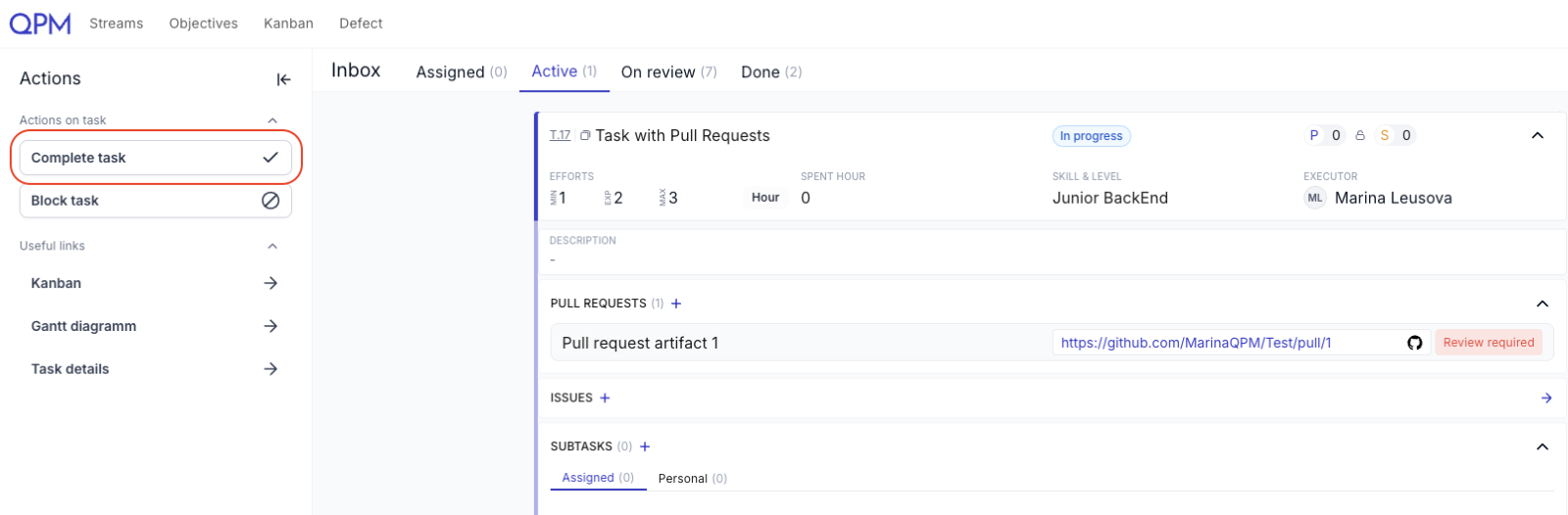Click the copy icon beside task title
Viewport: 1568px width, 515px height.
click(x=585, y=136)
